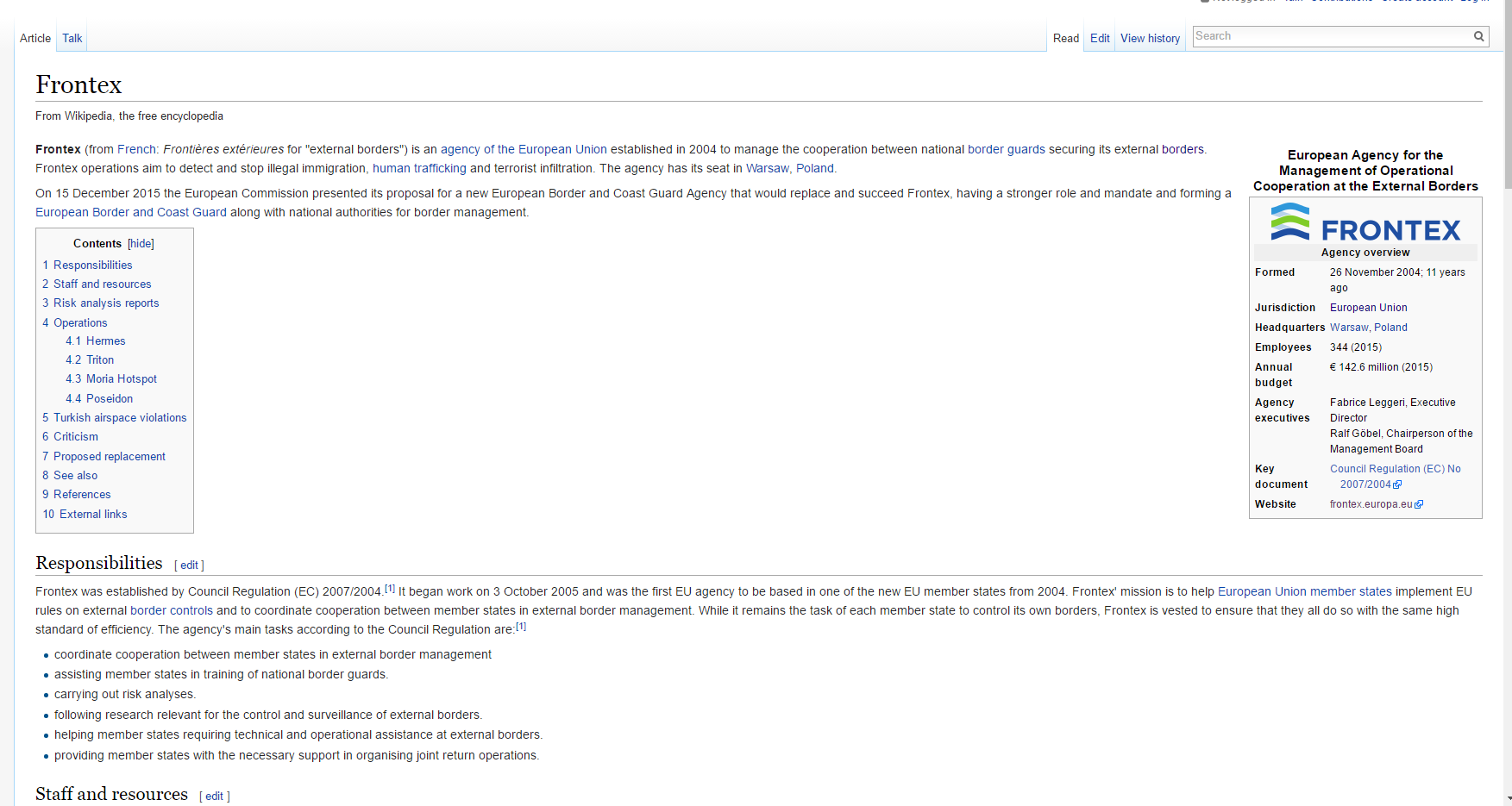The height and width of the screenshot is (806, 1512).
Task: Edit the Responsibilities section
Action: click(189, 565)
